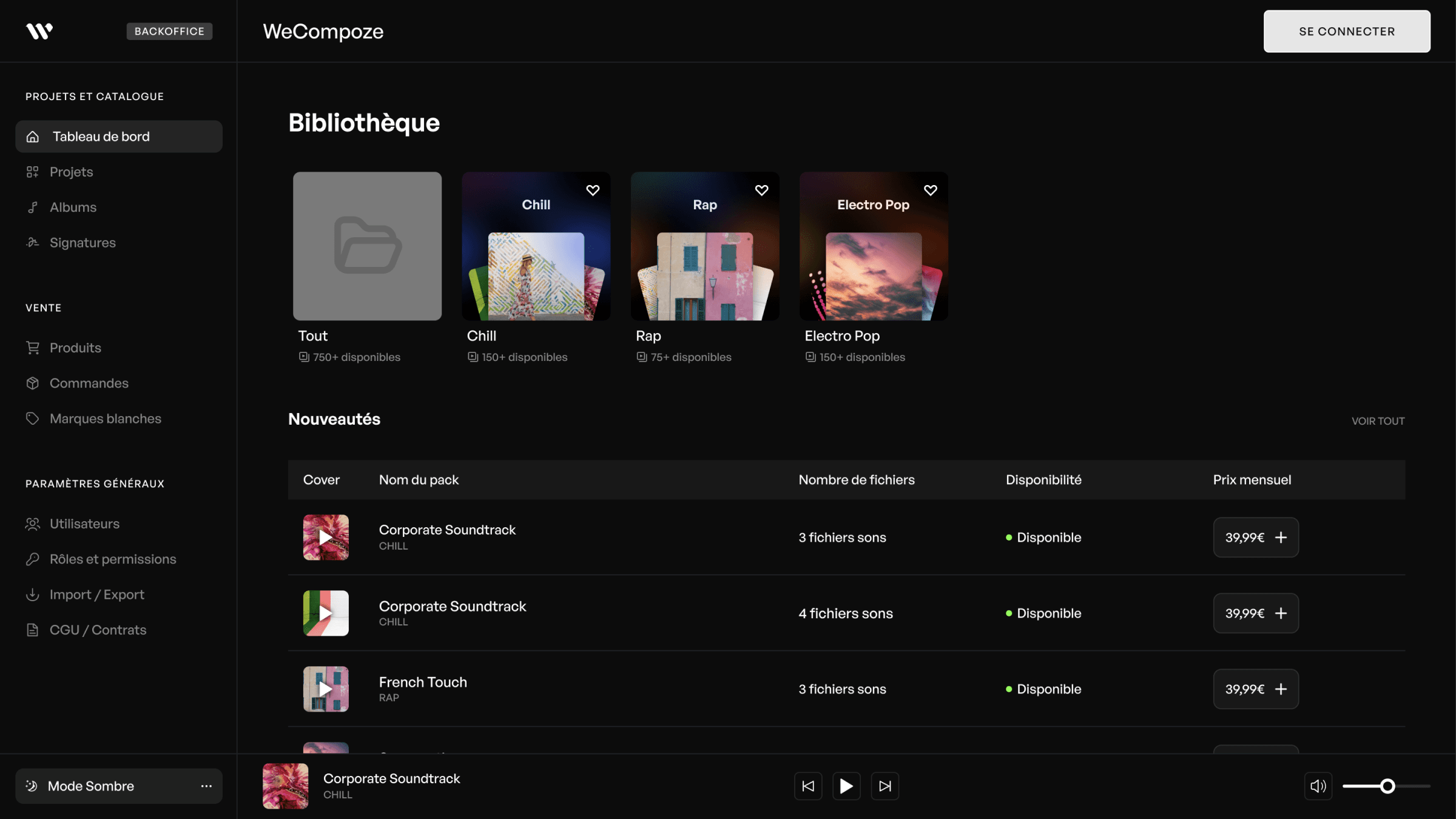This screenshot has width=1456, height=819.
Task: Open CGU / Contrats document icon
Action: click(x=33, y=630)
